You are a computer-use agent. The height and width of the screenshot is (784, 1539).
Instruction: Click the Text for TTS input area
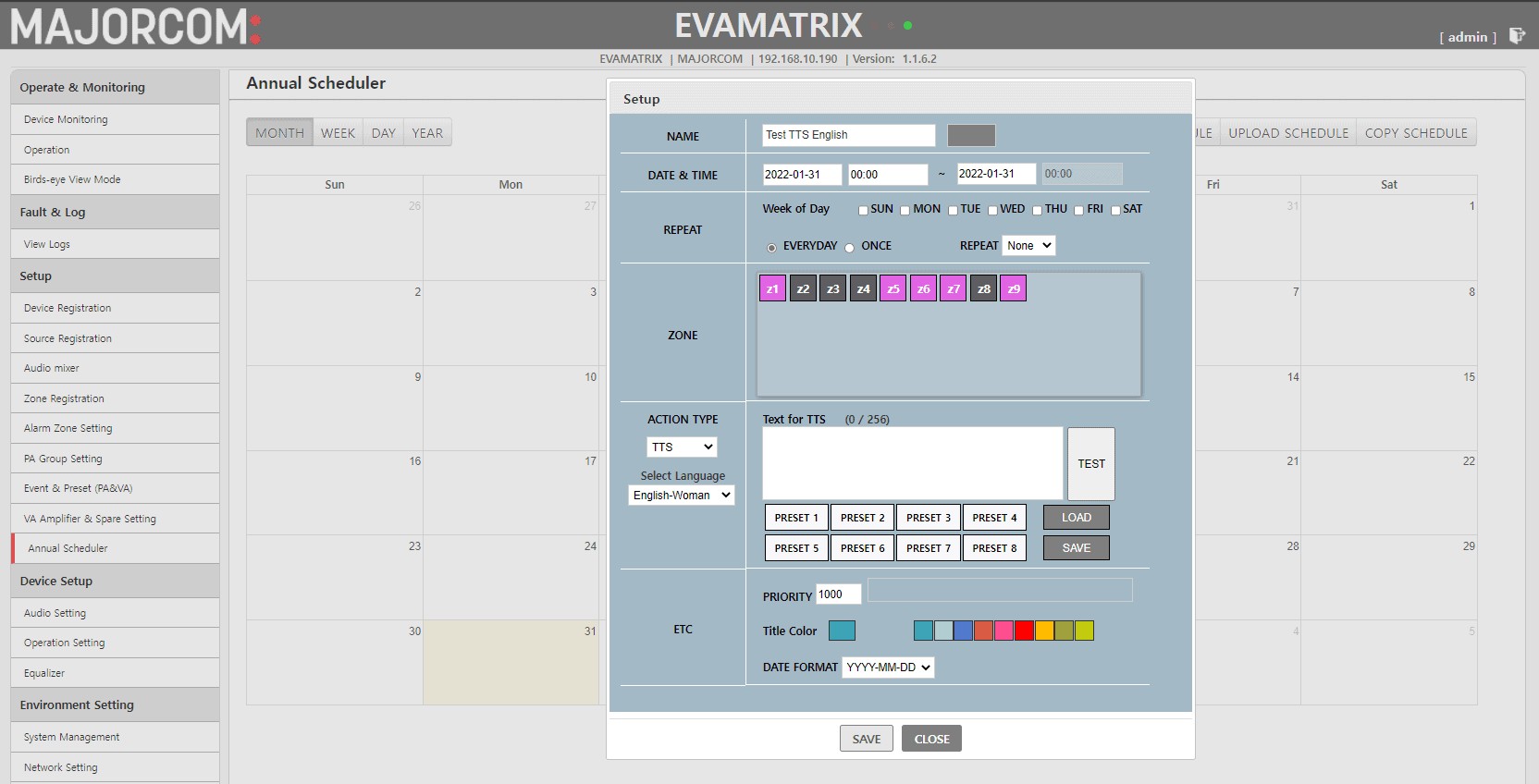point(912,463)
